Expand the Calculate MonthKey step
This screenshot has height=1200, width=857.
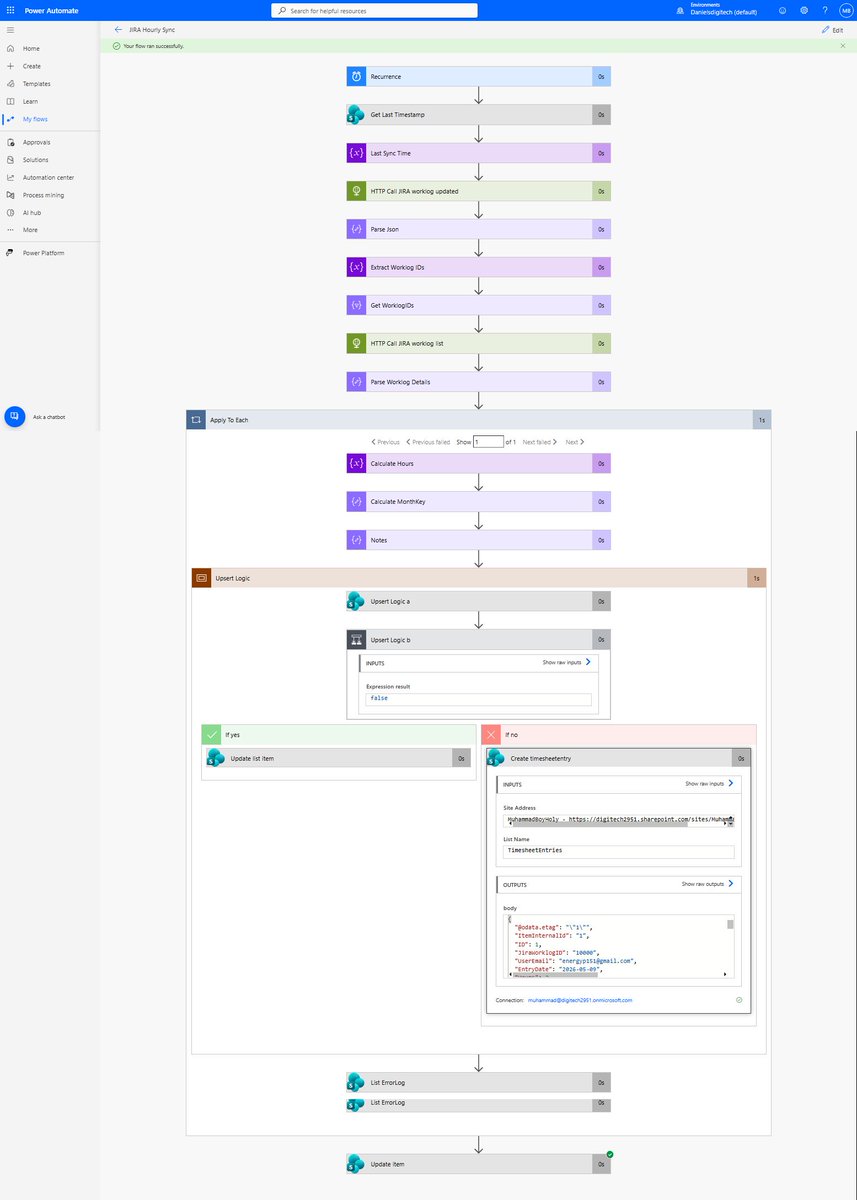[x=478, y=502]
